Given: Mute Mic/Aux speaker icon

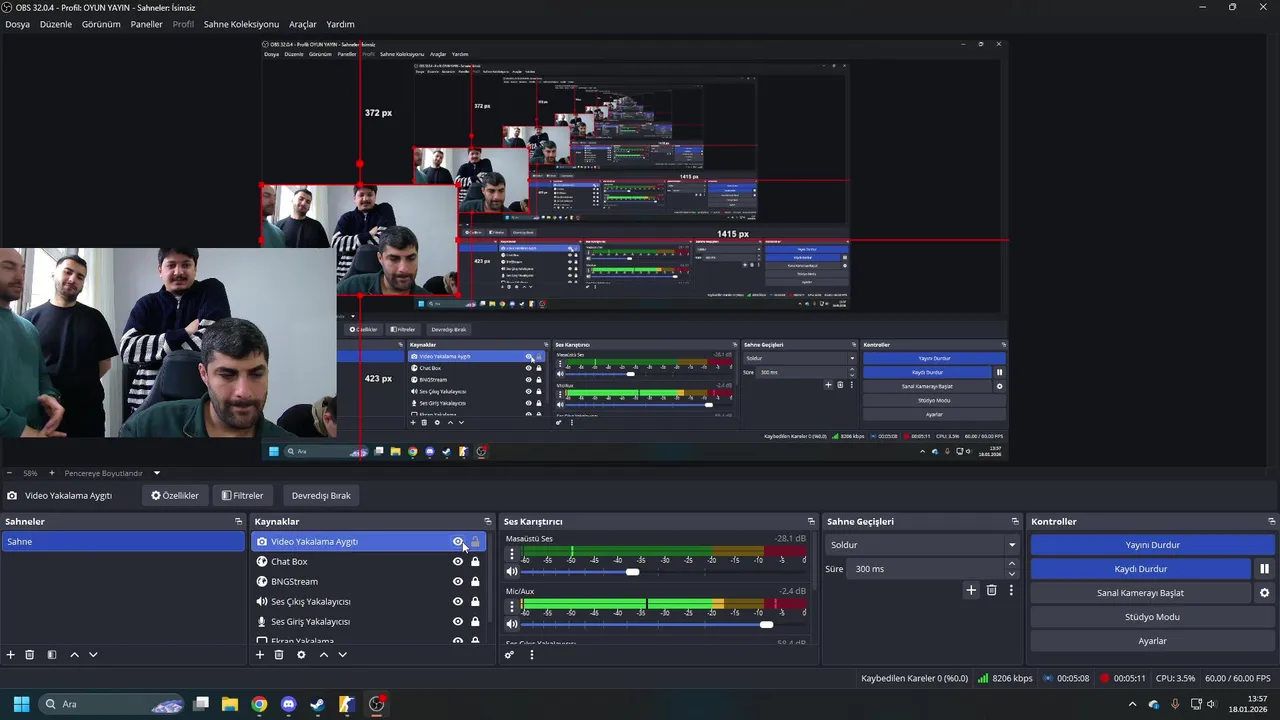Looking at the screenshot, I should (x=512, y=624).
